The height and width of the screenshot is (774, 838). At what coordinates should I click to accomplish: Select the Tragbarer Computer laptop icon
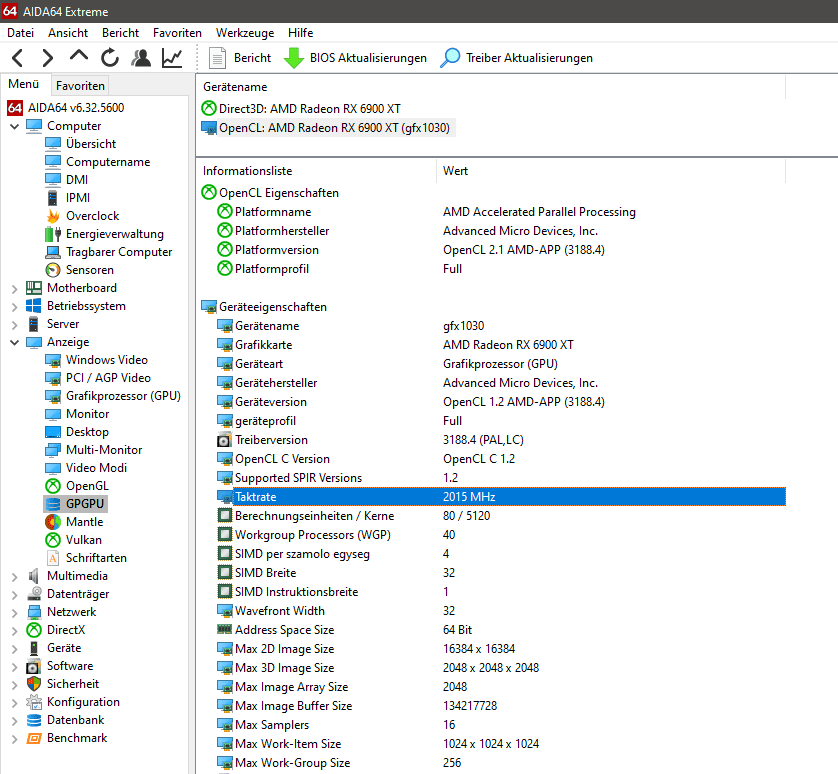(53, 252)
